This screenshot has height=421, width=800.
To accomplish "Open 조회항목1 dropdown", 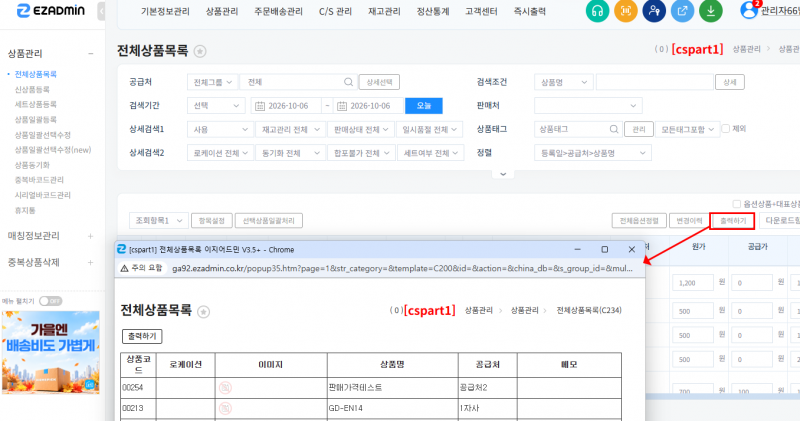I will point(159,220).
